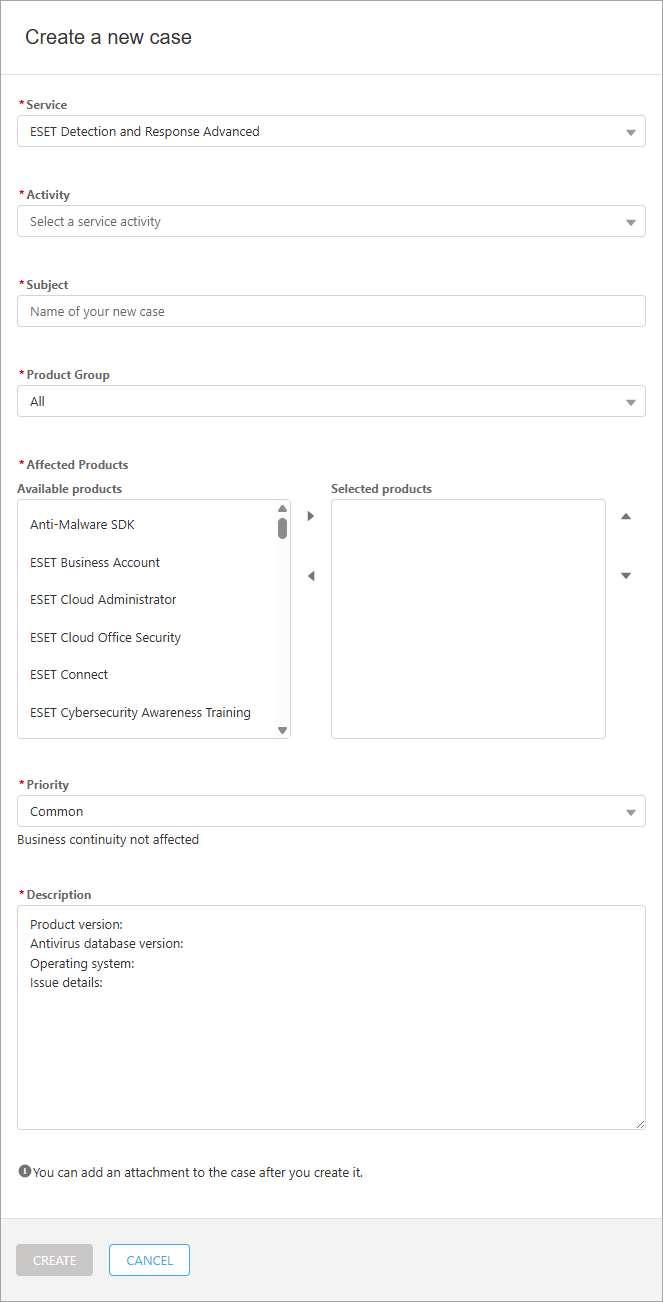Expand the ESET Detection and Response Advanced service selector
The width and height of the screenshot is (663, 1302).
tap(330, 131)
